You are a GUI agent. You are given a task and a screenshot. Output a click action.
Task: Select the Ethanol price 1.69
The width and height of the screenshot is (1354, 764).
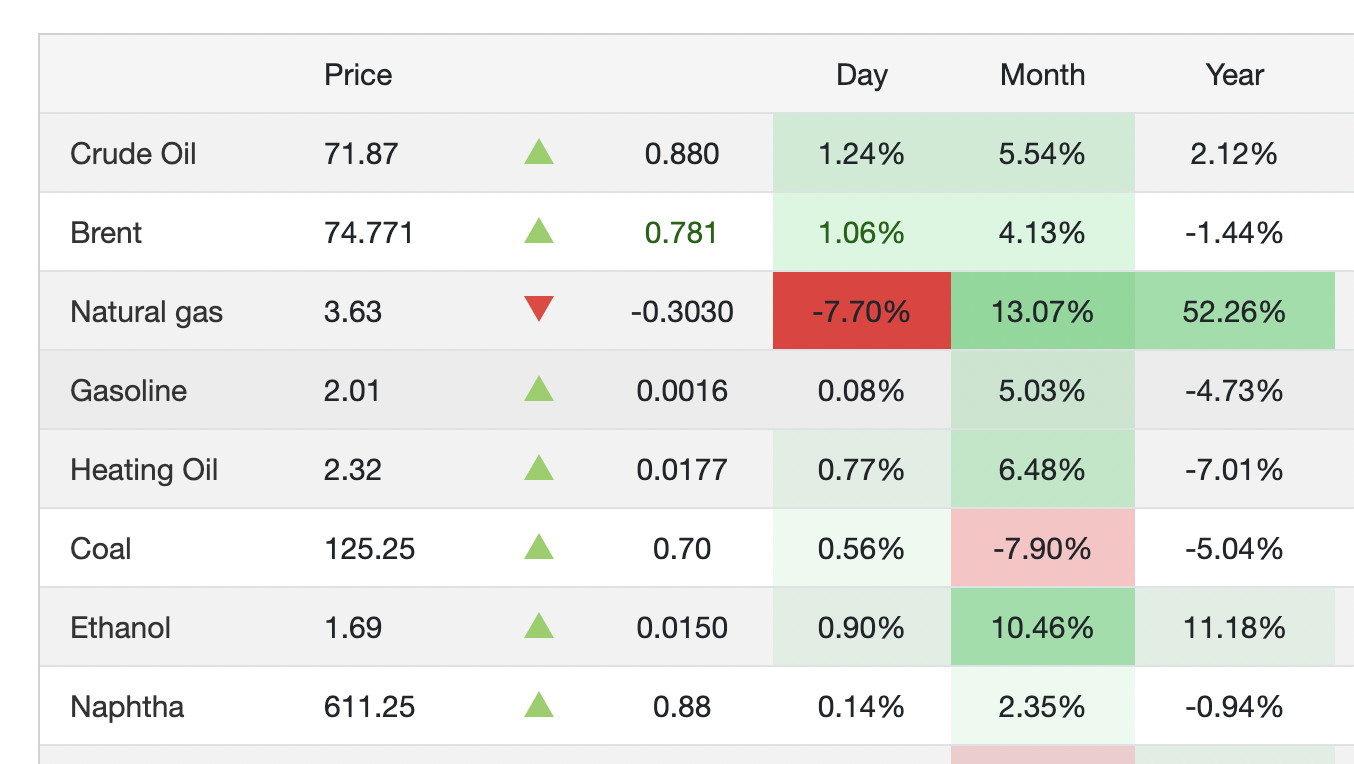tap(353, 628)
